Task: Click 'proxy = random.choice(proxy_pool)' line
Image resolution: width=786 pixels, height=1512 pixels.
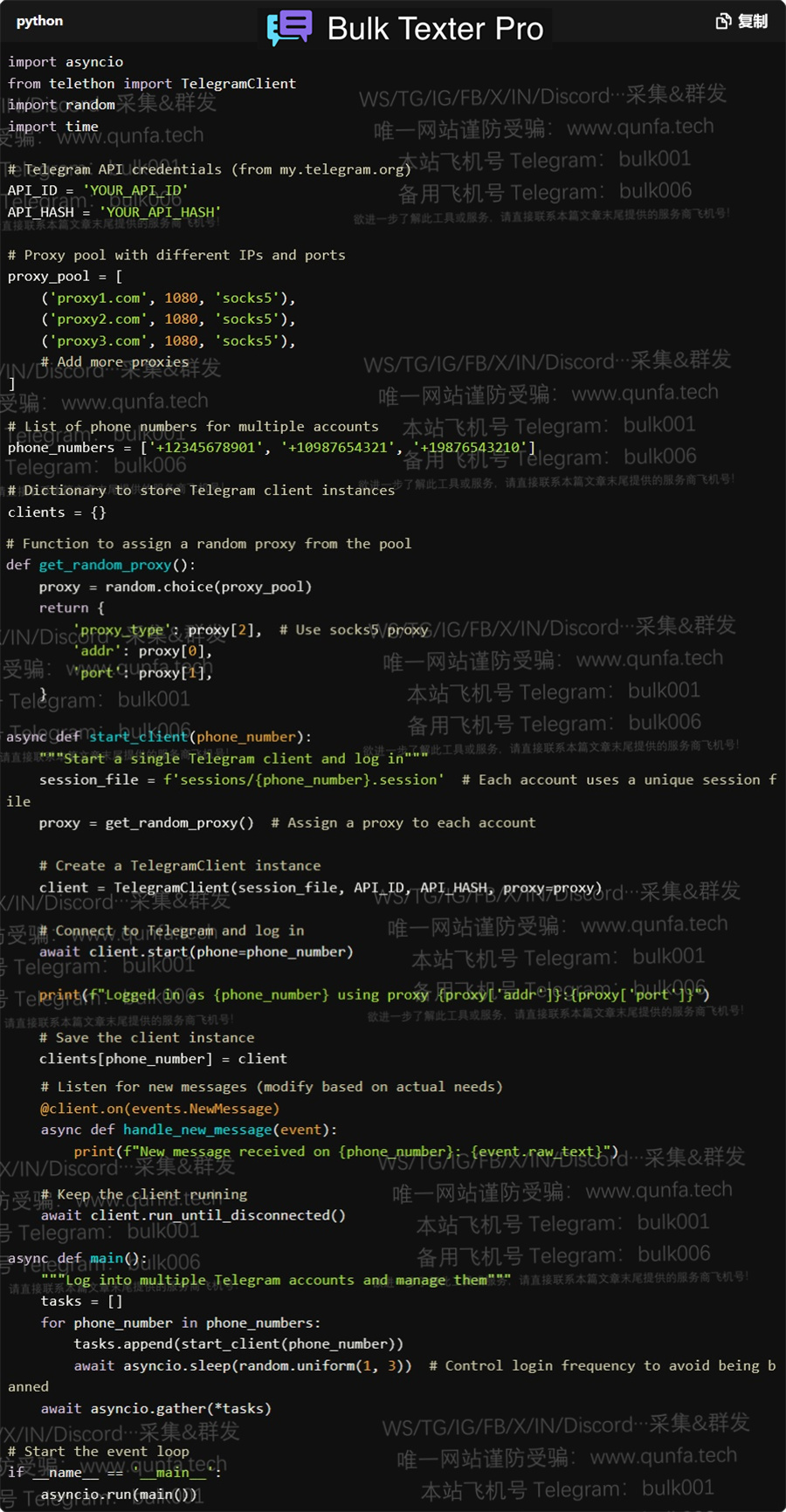Action: click(176, 587)
